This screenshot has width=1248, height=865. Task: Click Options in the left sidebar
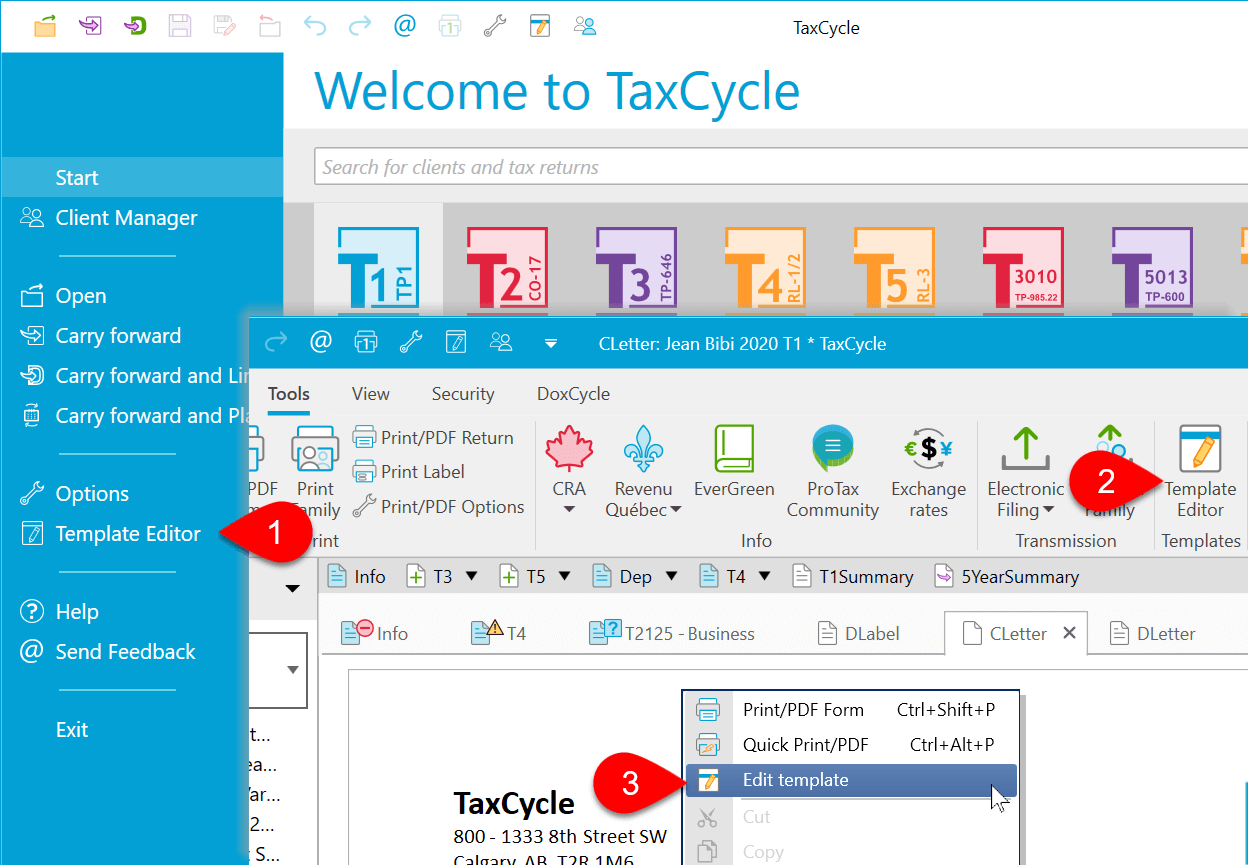click(x=92, y=494)
